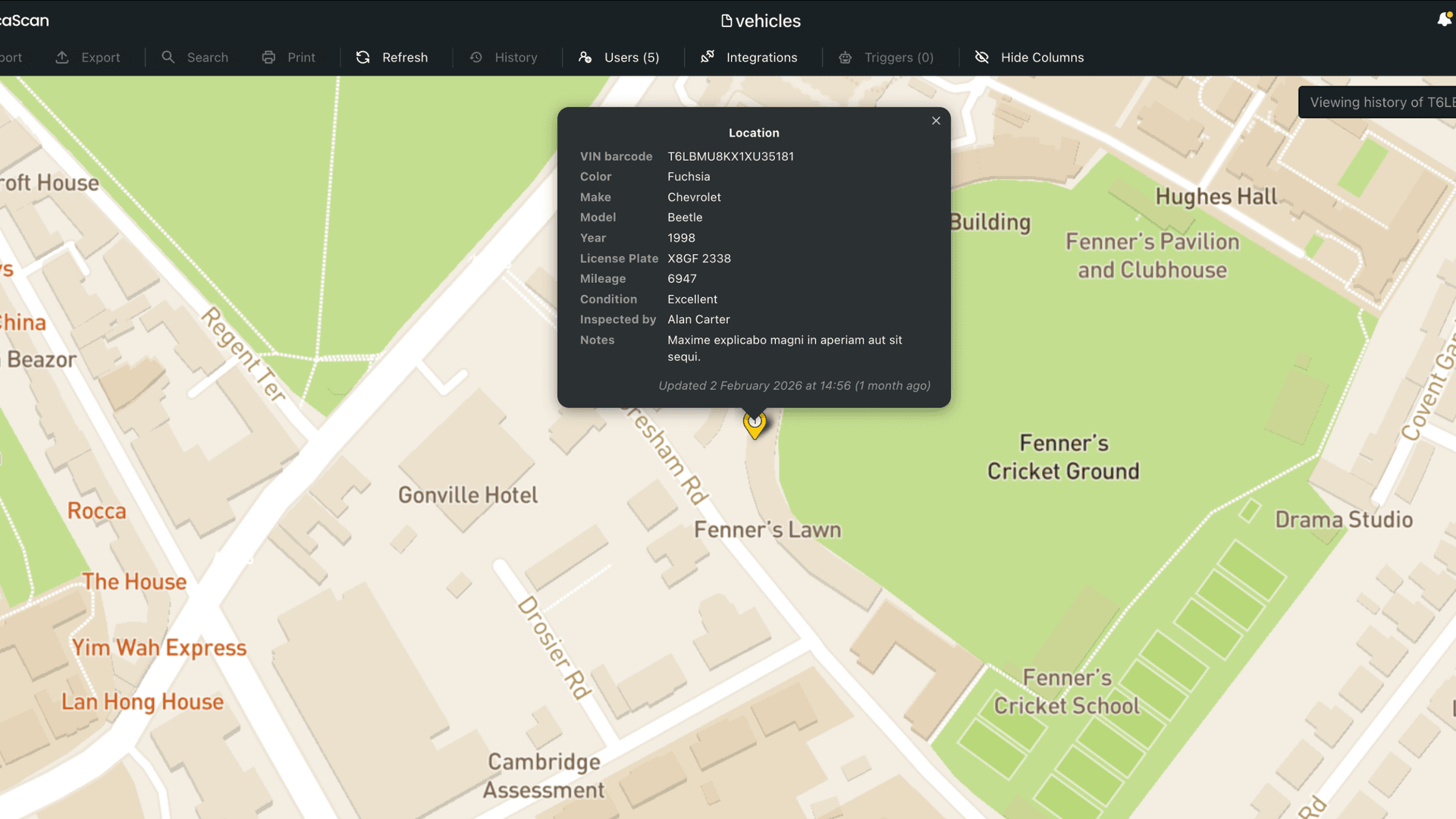
Task: Open search via the magnifier icon
Action: (x=168, y=57)
